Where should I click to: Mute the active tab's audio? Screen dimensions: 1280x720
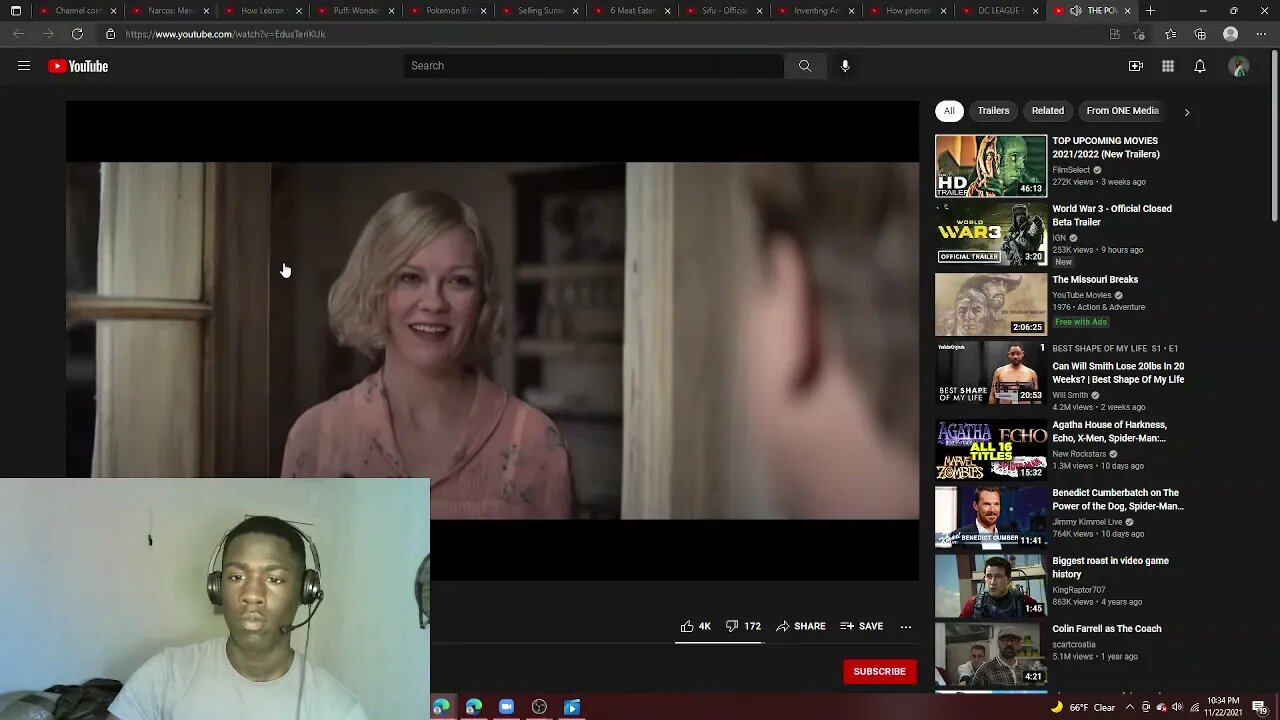pyautogui.click(x=1076, y=11)
